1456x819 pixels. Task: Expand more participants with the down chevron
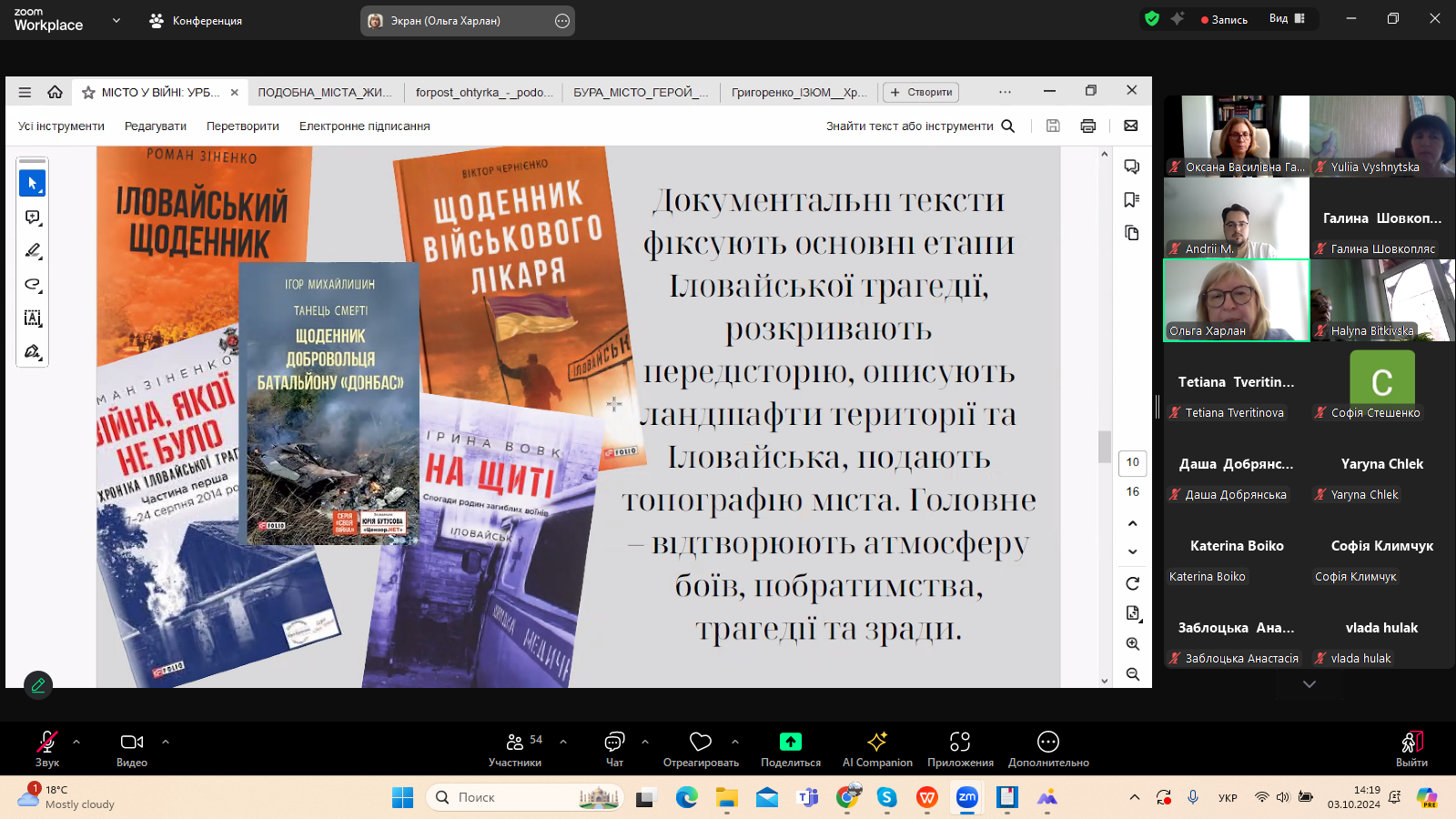(1309, 684)
